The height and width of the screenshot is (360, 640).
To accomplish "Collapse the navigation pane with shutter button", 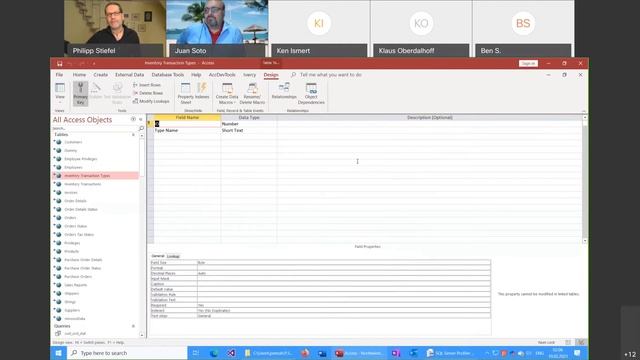I will pos(141,119).
